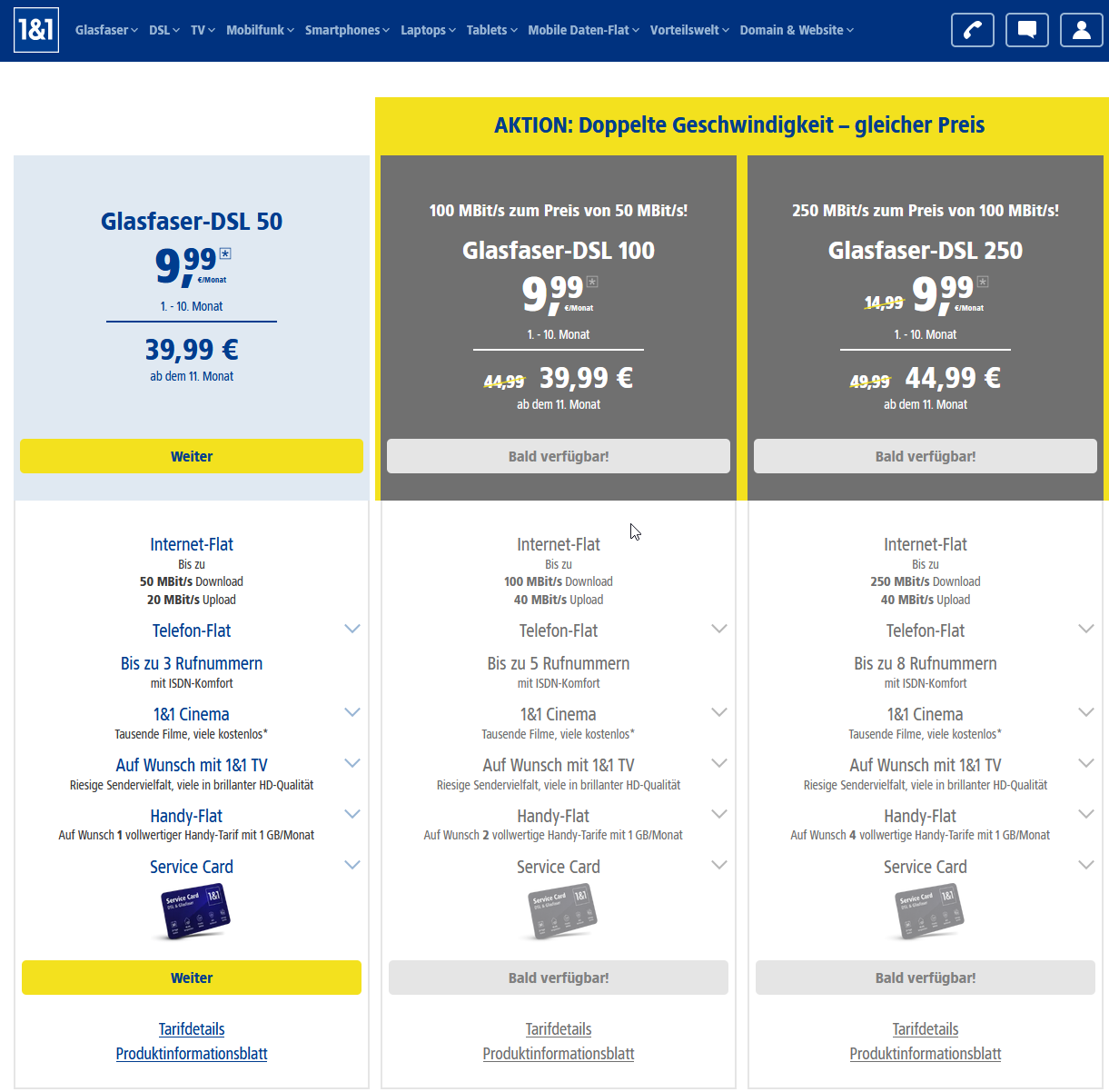
Task: Expand 1&1 TV details in DSL 100 column
Action: [719, 763]
